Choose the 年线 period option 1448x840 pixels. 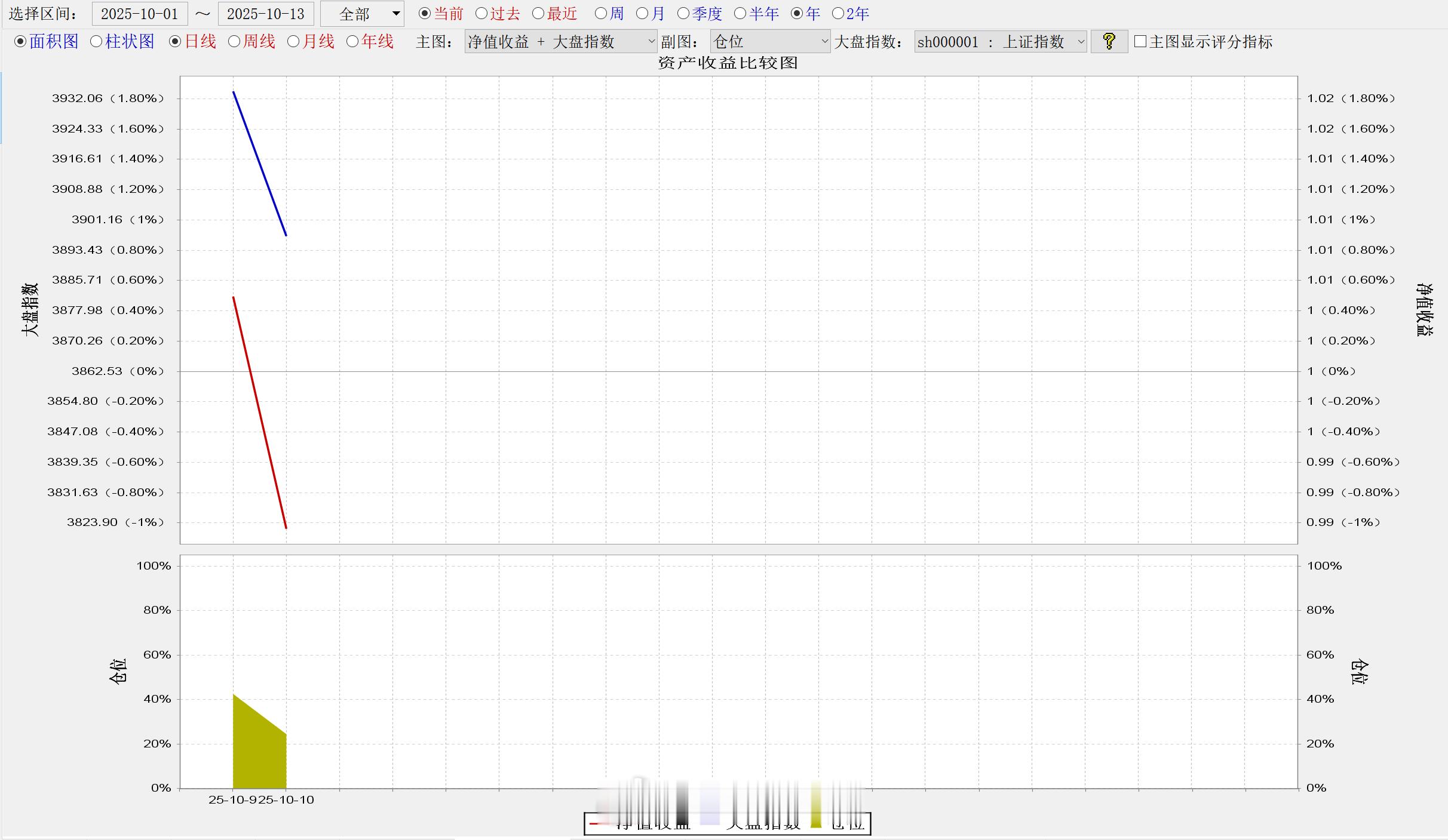tap(352, 41)
